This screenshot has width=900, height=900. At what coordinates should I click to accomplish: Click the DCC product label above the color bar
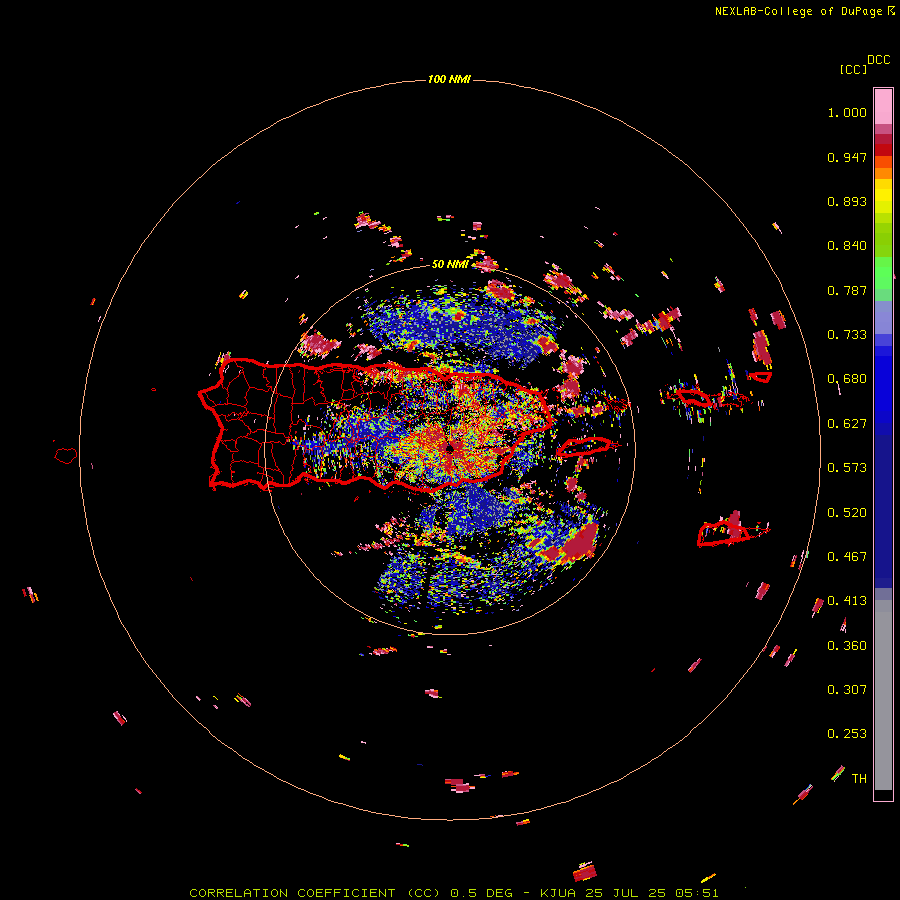pos(879,60)
